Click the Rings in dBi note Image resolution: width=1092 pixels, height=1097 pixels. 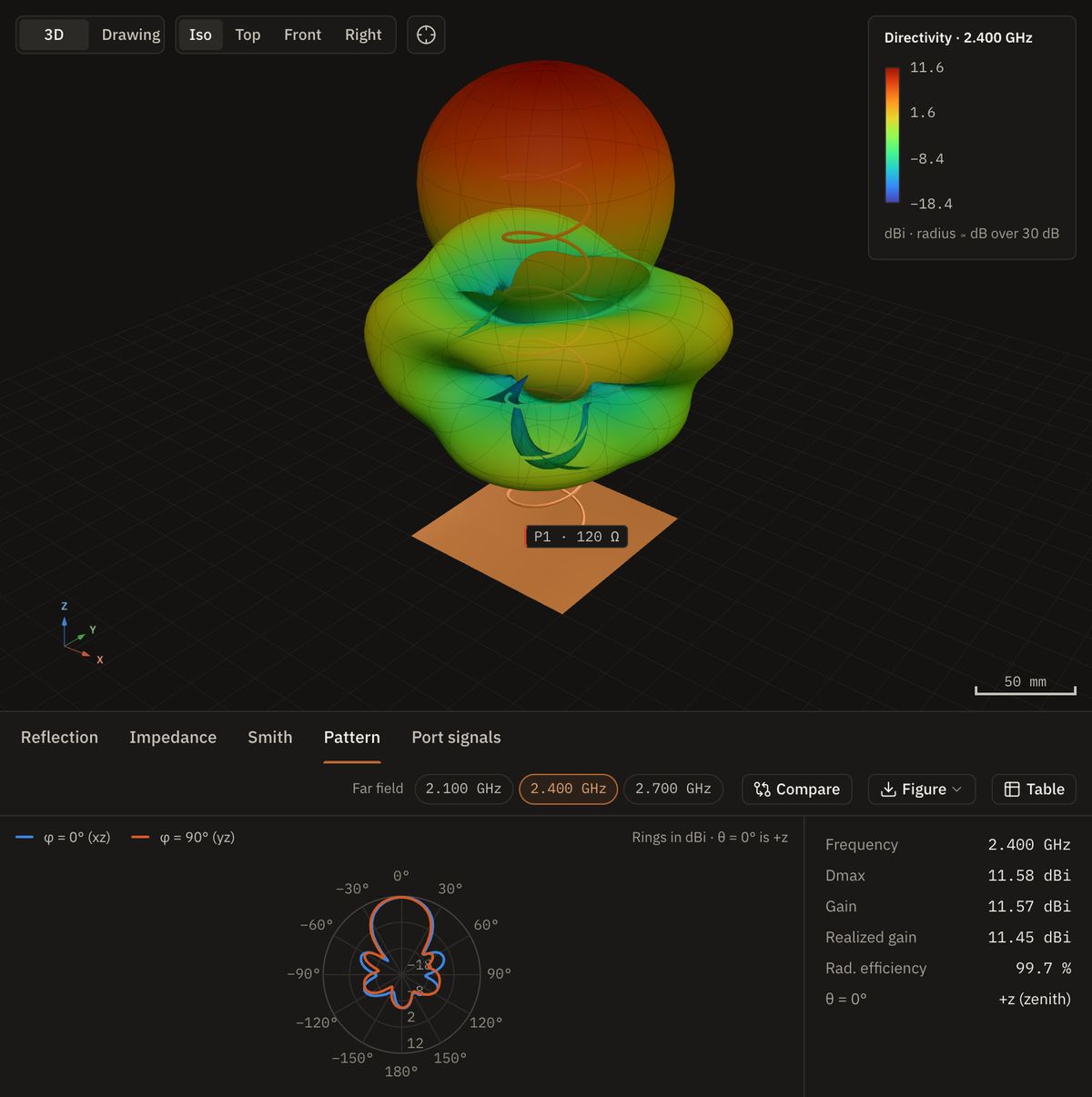[x=710, y=837]
